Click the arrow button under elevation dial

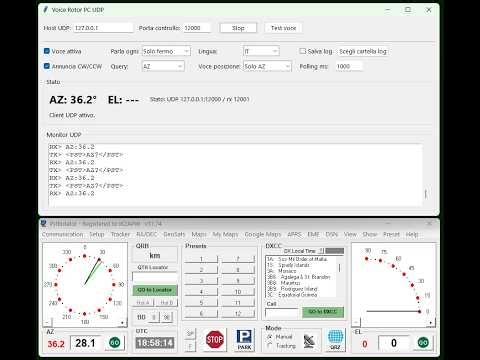pyautogui.click(x=431, y=322)
